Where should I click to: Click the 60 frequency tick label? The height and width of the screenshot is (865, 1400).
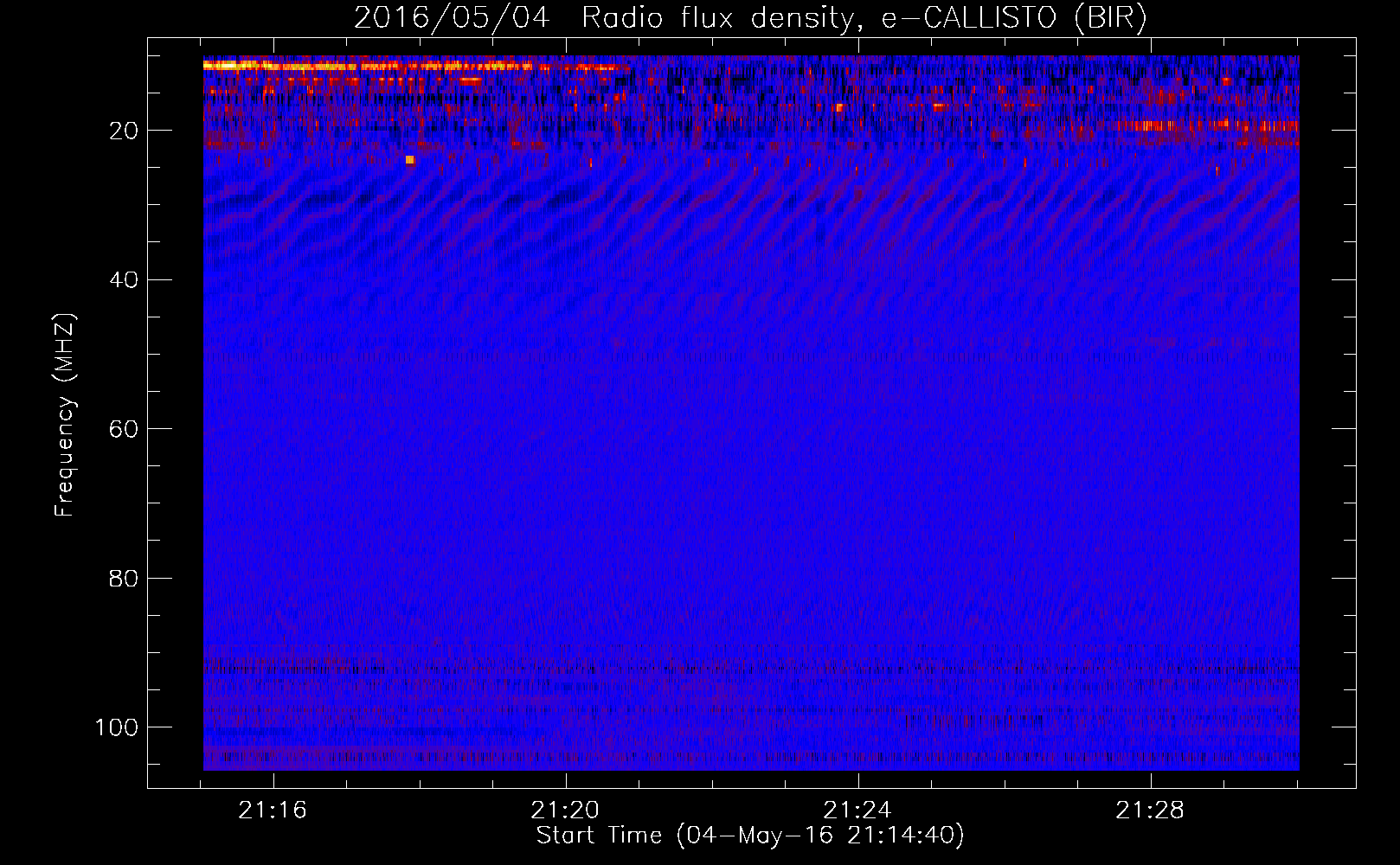click(x=125, y=430)
